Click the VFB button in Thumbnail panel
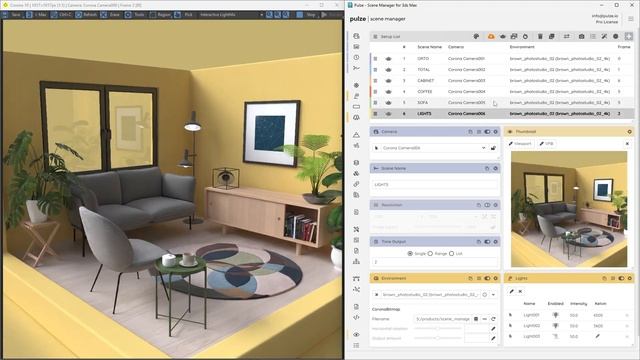Viewport: 640px width, 360px height. click(547, 144)
